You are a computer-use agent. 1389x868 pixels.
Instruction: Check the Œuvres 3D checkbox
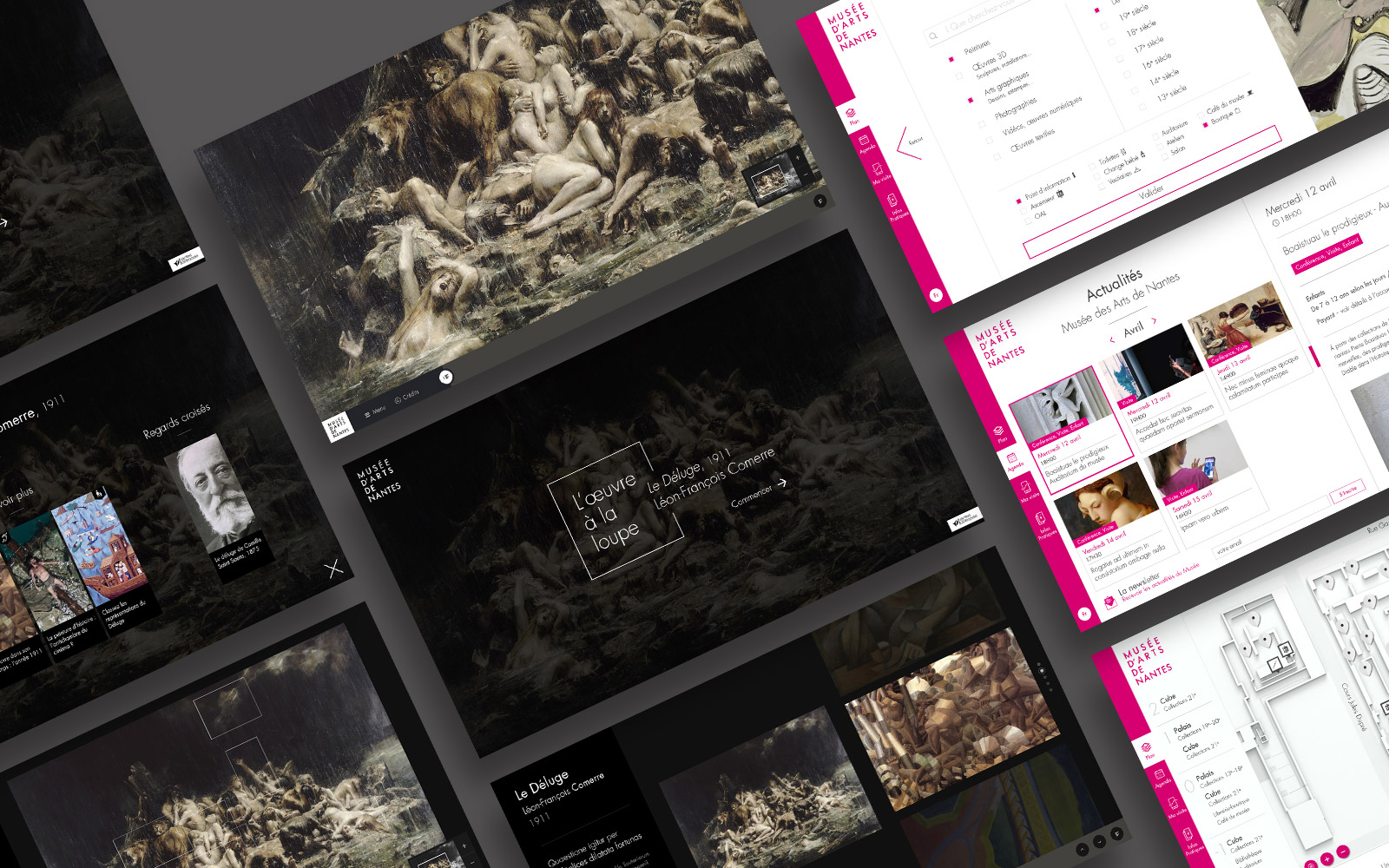[960, 78]
